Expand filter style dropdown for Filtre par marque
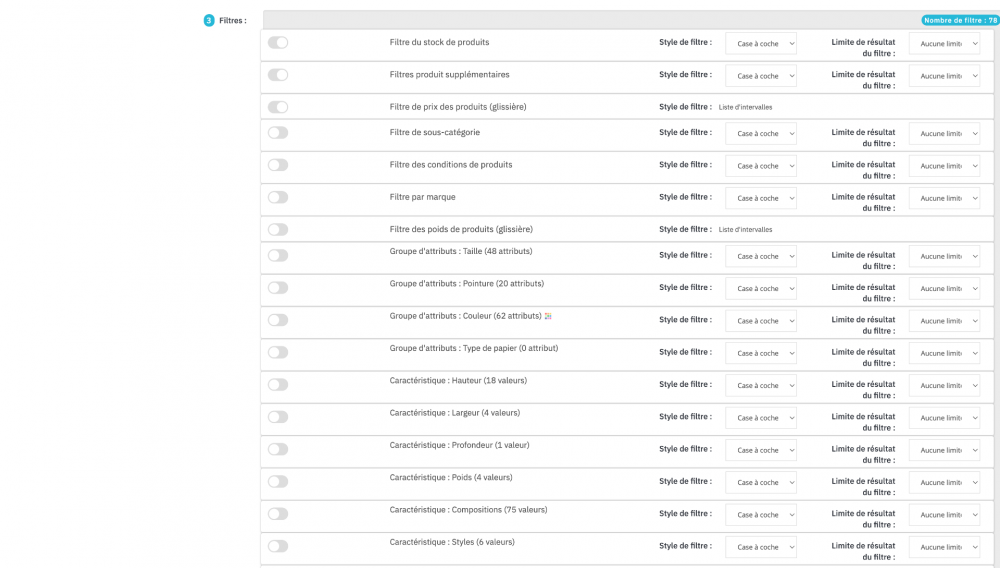 (761, 198)
